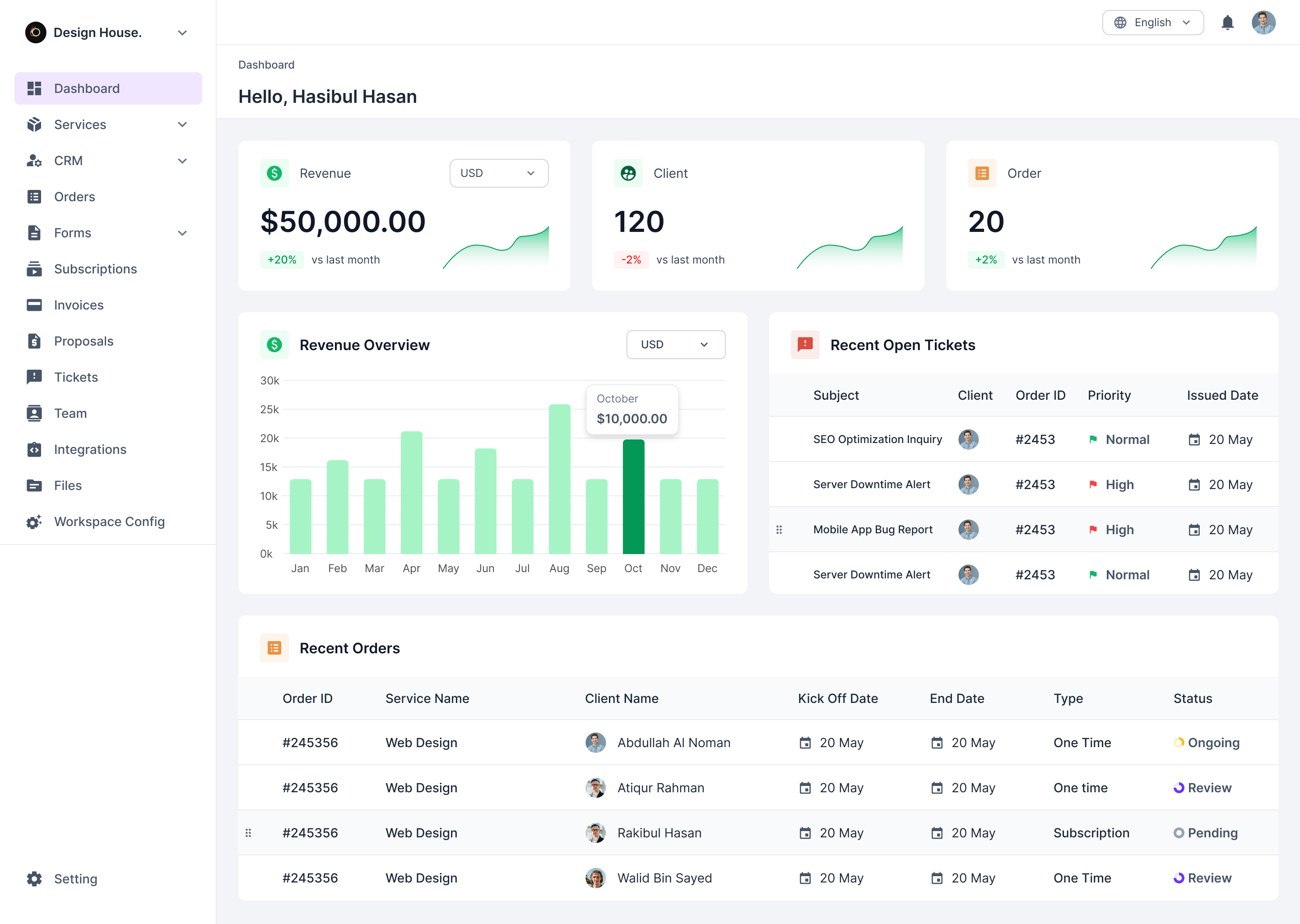Click the Revenue Overview dollar icon
Viewport: 1300px width, 924px height.
click(x=274, y=345)
